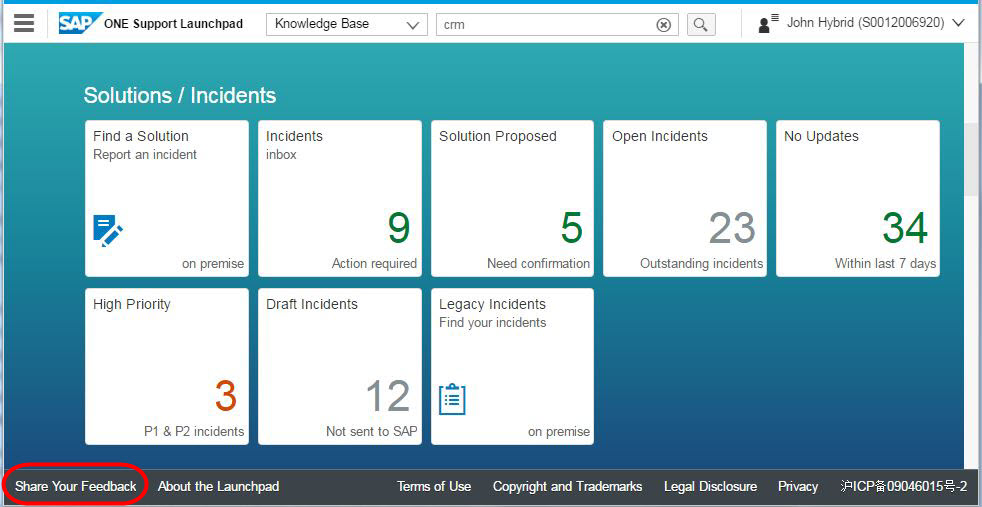Open the John Hybrid user menu chevron

[958, 23]
